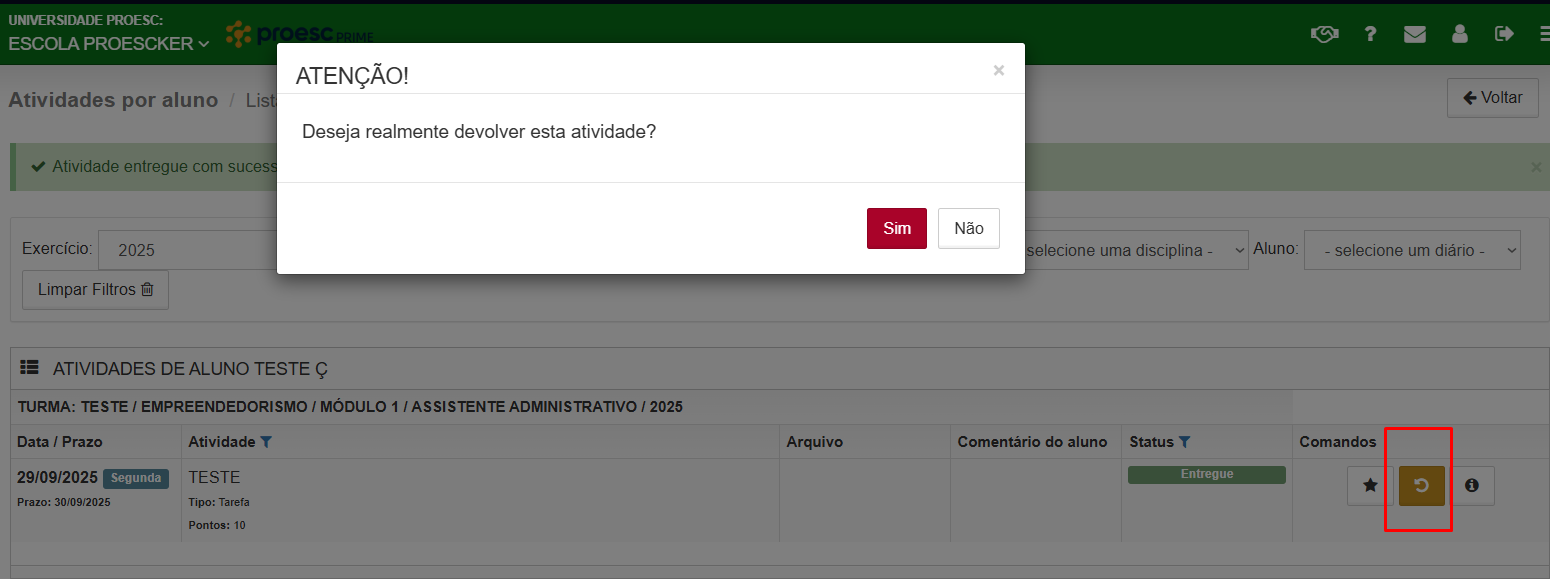Expand the ESCOLA PROESCKER school selector
The width and height of the screenshot is (1550, 579).
(108, 44)
